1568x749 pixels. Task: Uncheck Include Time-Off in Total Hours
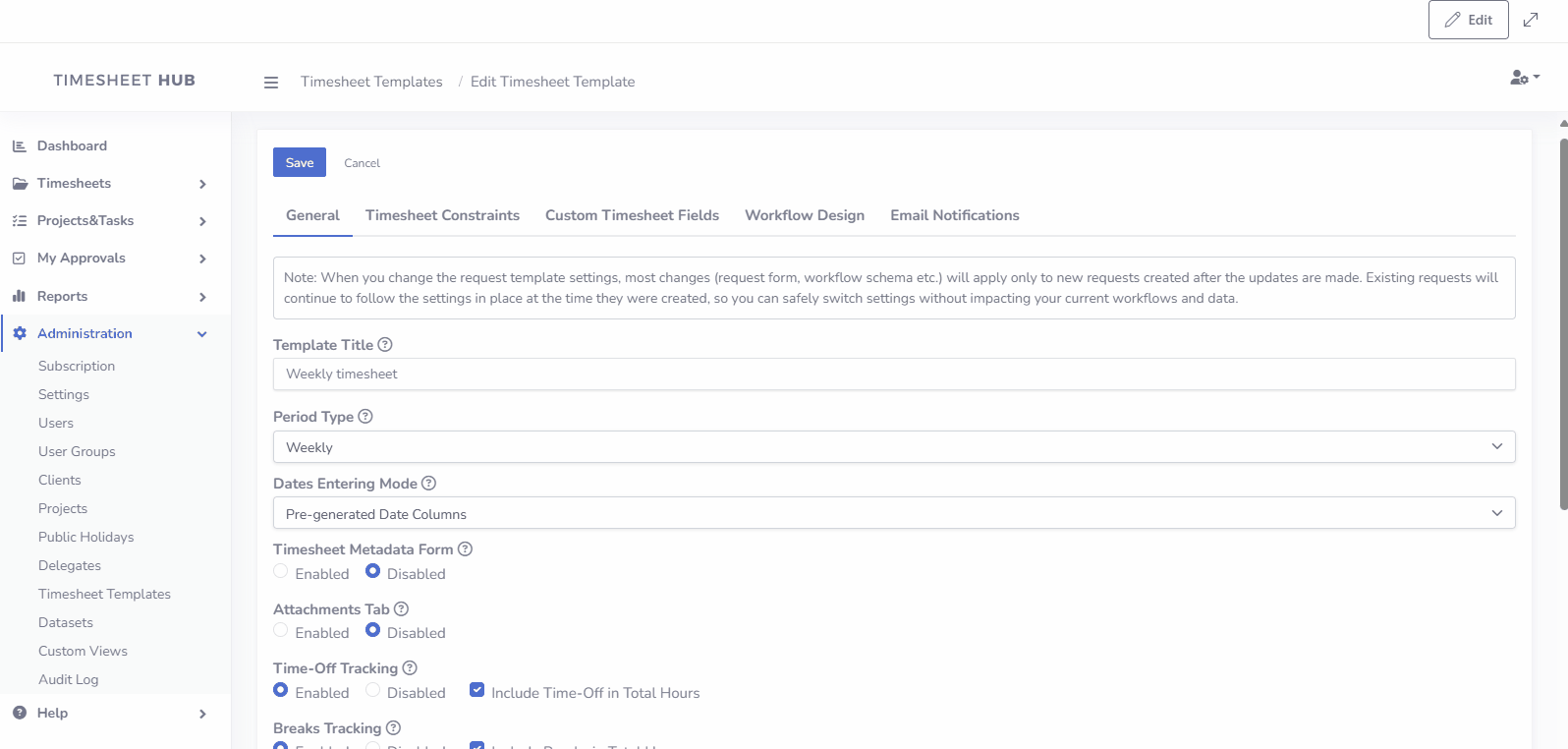click(476, 691)
